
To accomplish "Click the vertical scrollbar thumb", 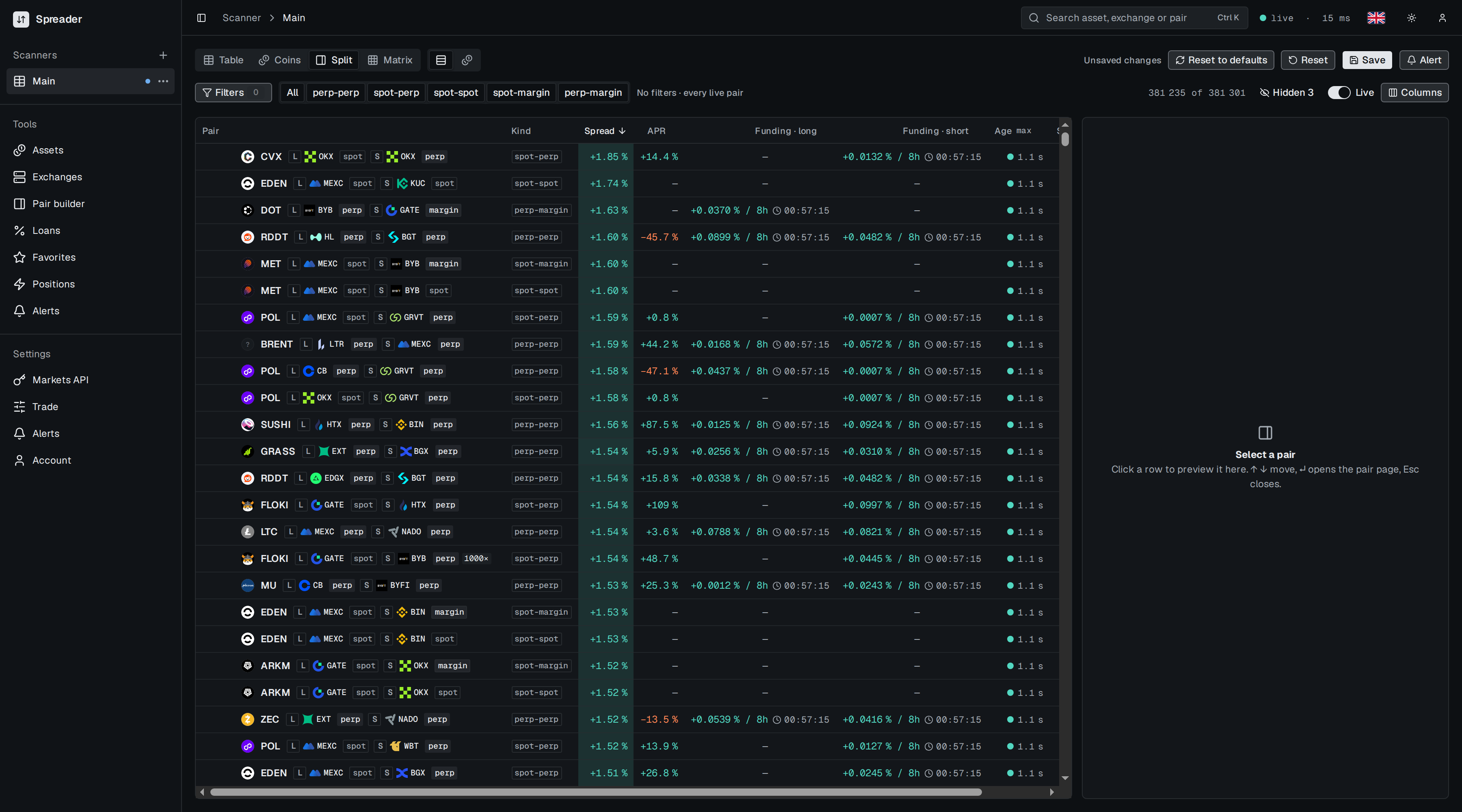I will click(1065, 139).
